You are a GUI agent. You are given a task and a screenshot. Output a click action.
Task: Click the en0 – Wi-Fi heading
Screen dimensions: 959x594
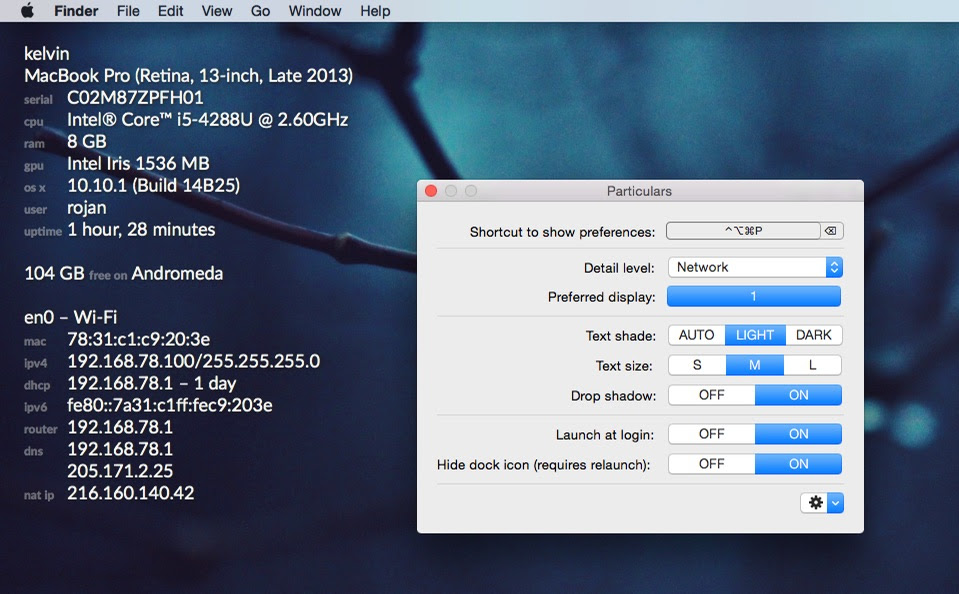pos(70,317)
